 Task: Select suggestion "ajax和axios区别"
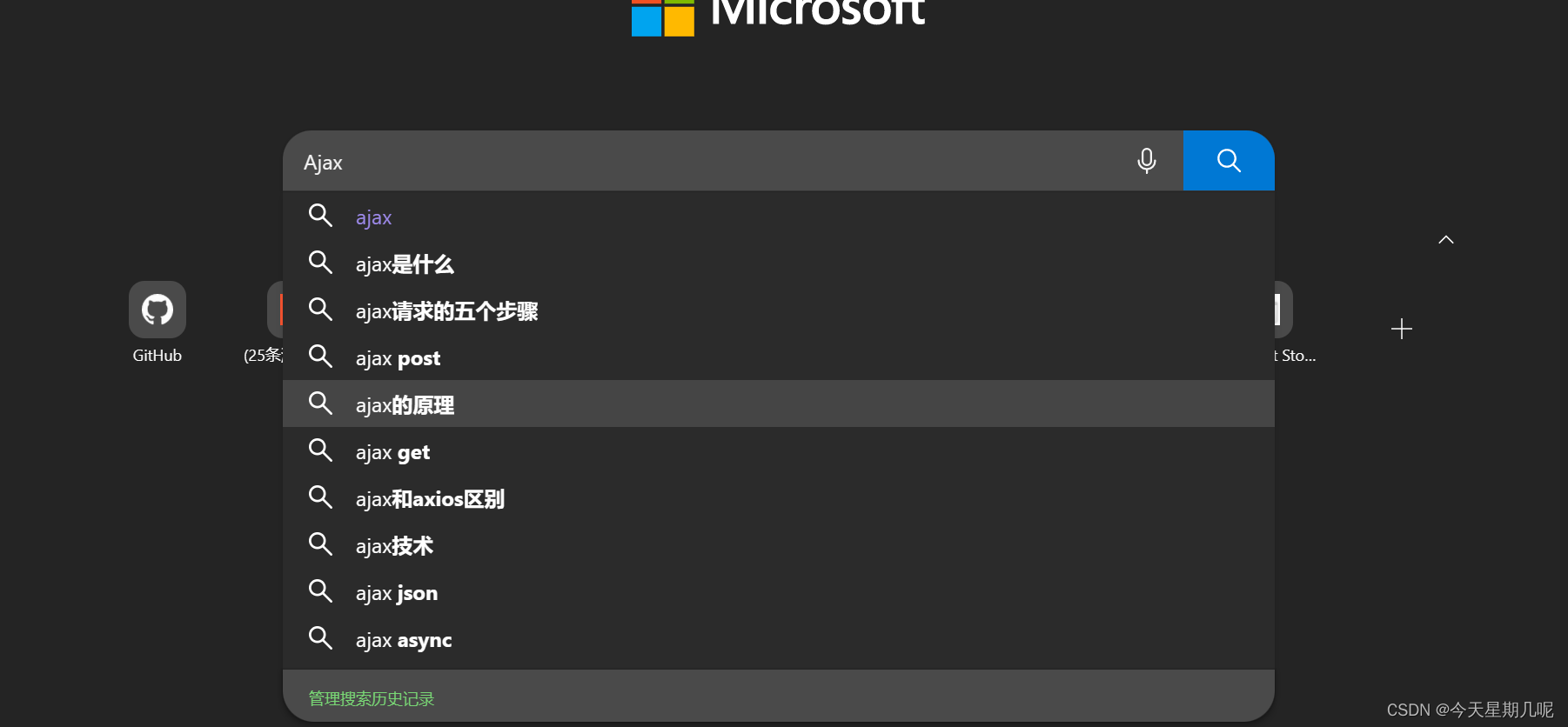(x=779, y=499)
